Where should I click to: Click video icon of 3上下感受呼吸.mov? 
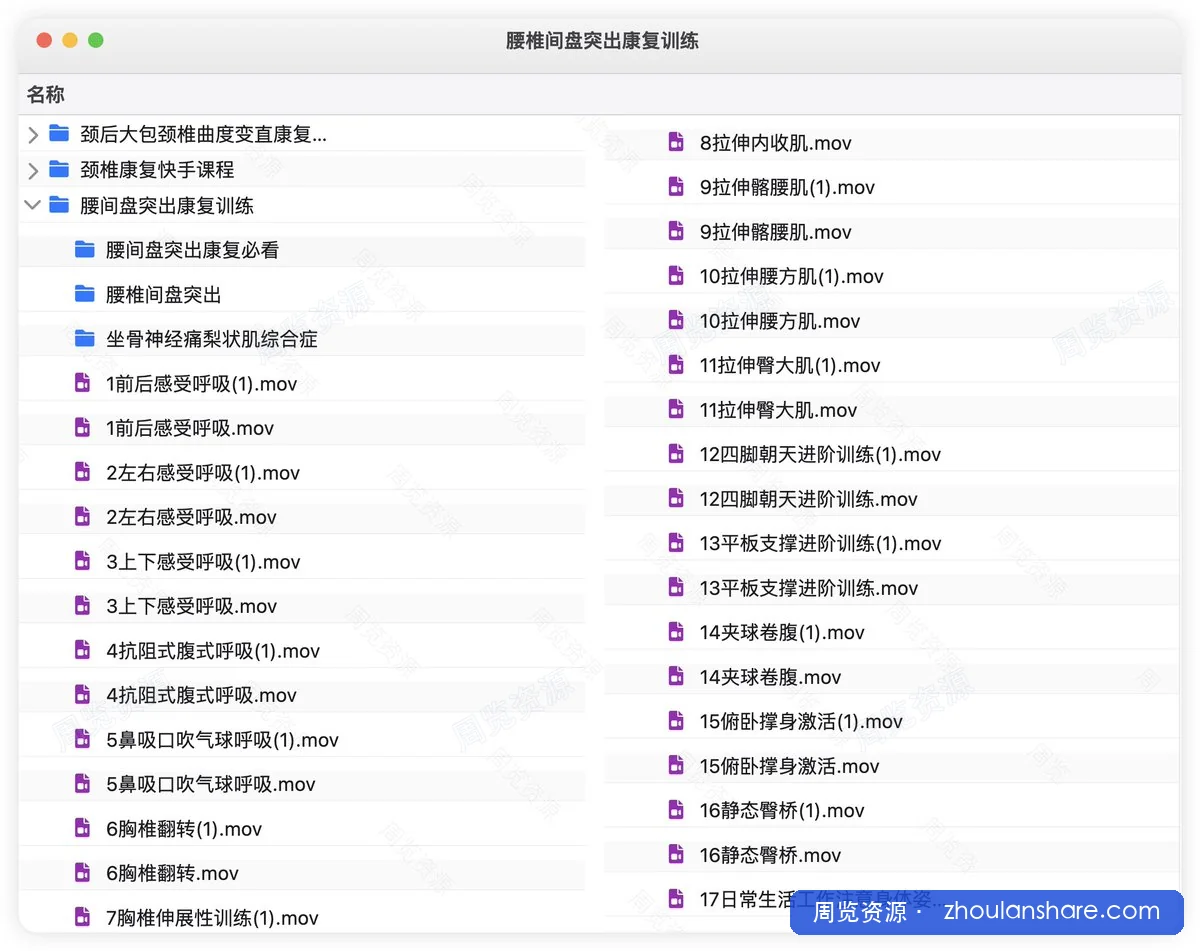pos(83,606)
